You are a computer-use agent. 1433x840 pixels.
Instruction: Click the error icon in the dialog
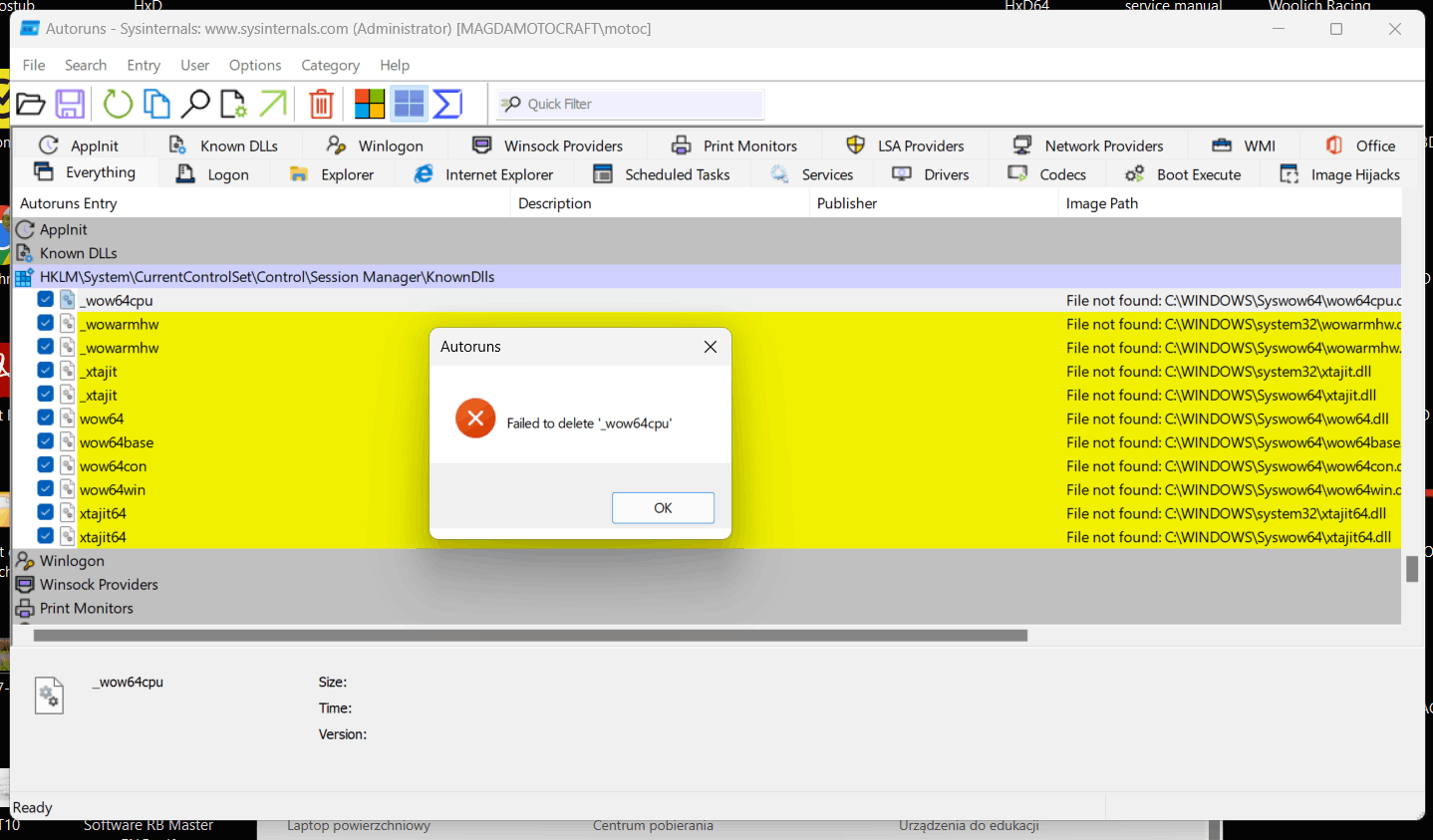pos(475,419)
